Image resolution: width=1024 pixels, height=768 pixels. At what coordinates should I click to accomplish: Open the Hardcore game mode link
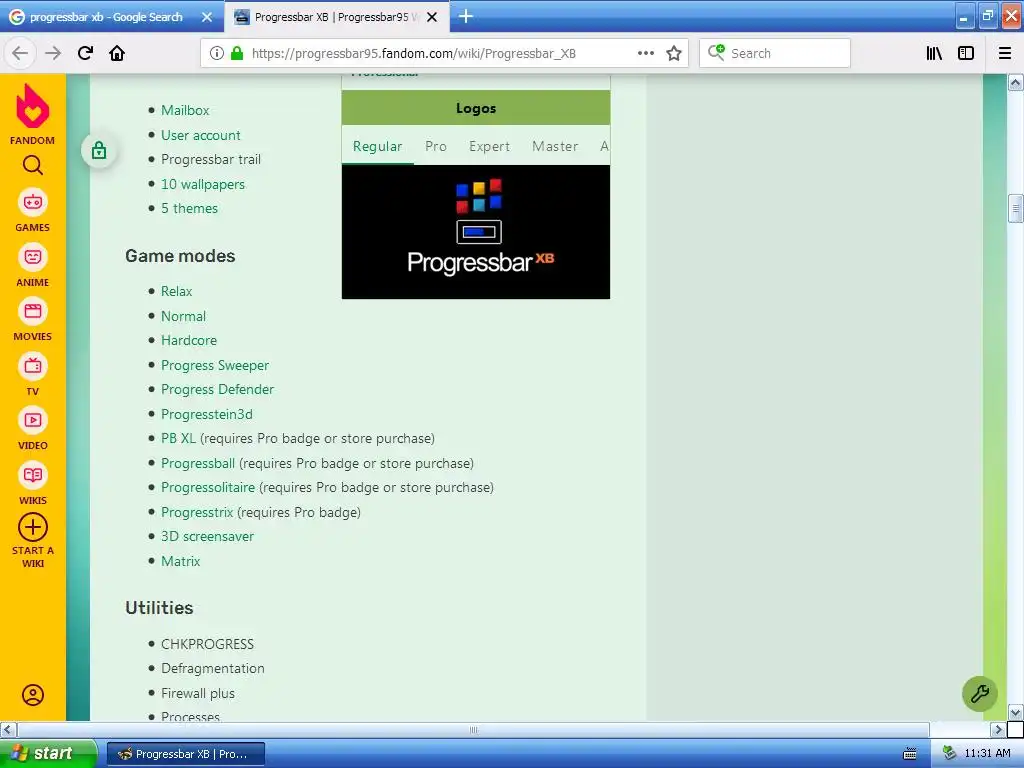pos(189,340)
